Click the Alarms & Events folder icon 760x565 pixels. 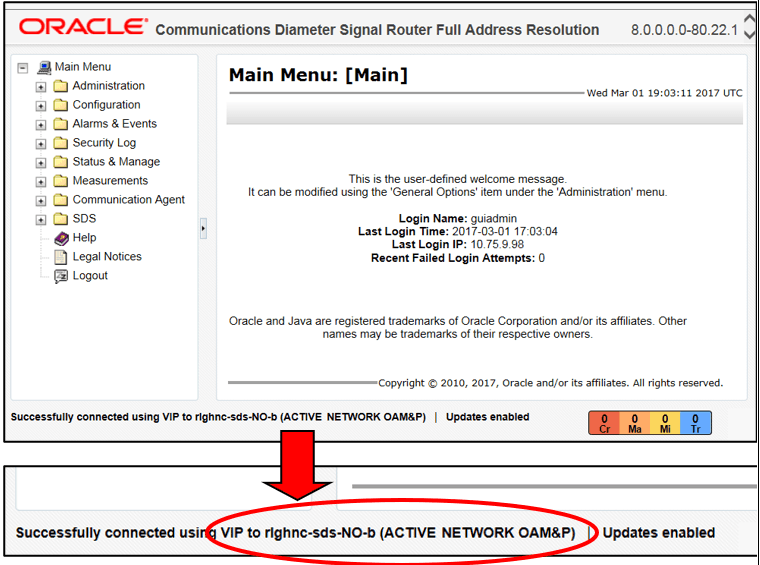pos(61,124)
